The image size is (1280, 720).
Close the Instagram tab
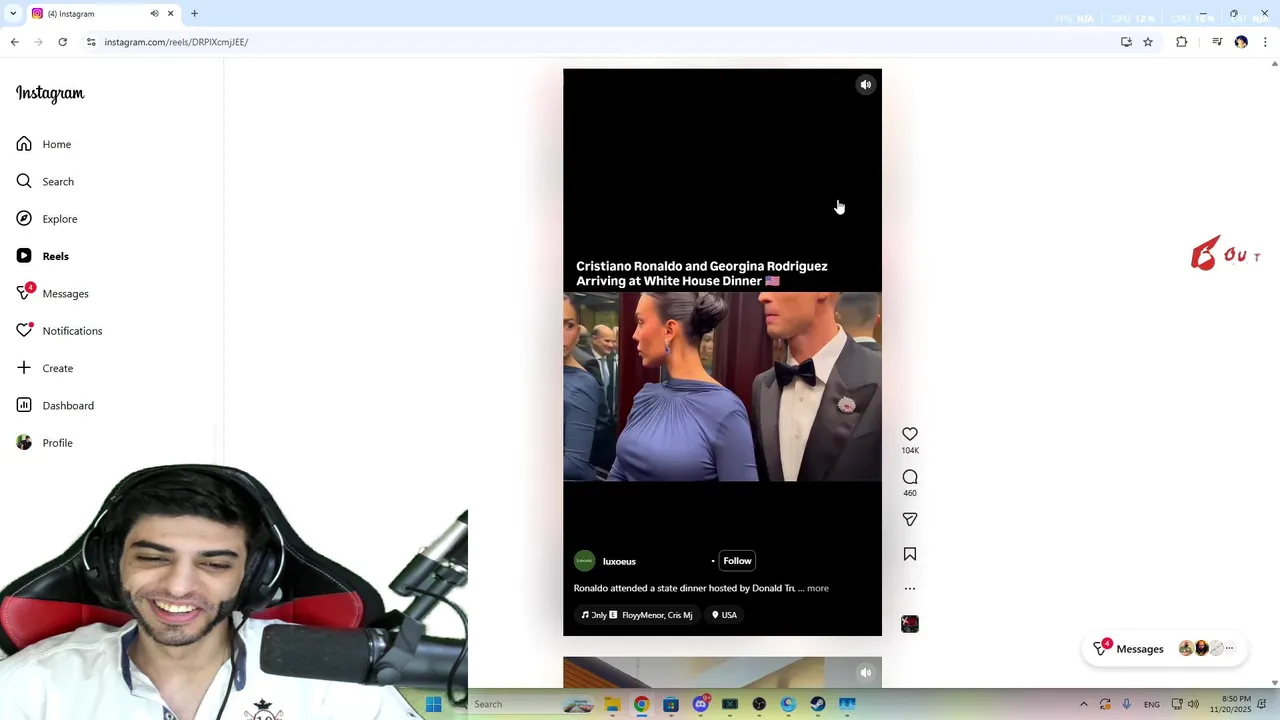click(170, 14)
